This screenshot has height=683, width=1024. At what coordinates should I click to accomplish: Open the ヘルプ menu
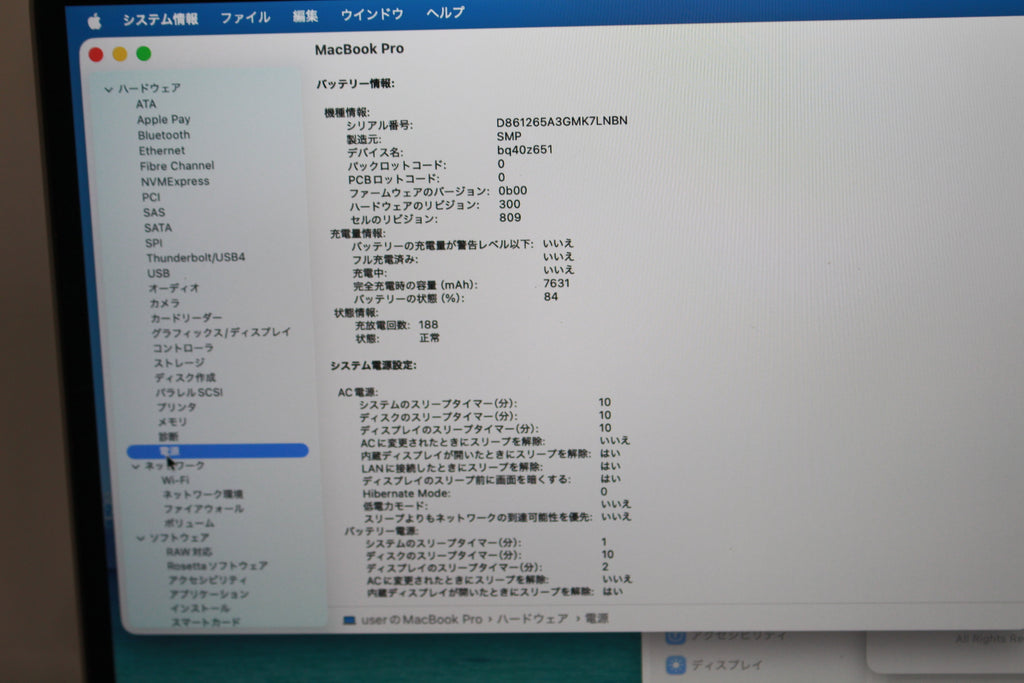coord(445,12)
